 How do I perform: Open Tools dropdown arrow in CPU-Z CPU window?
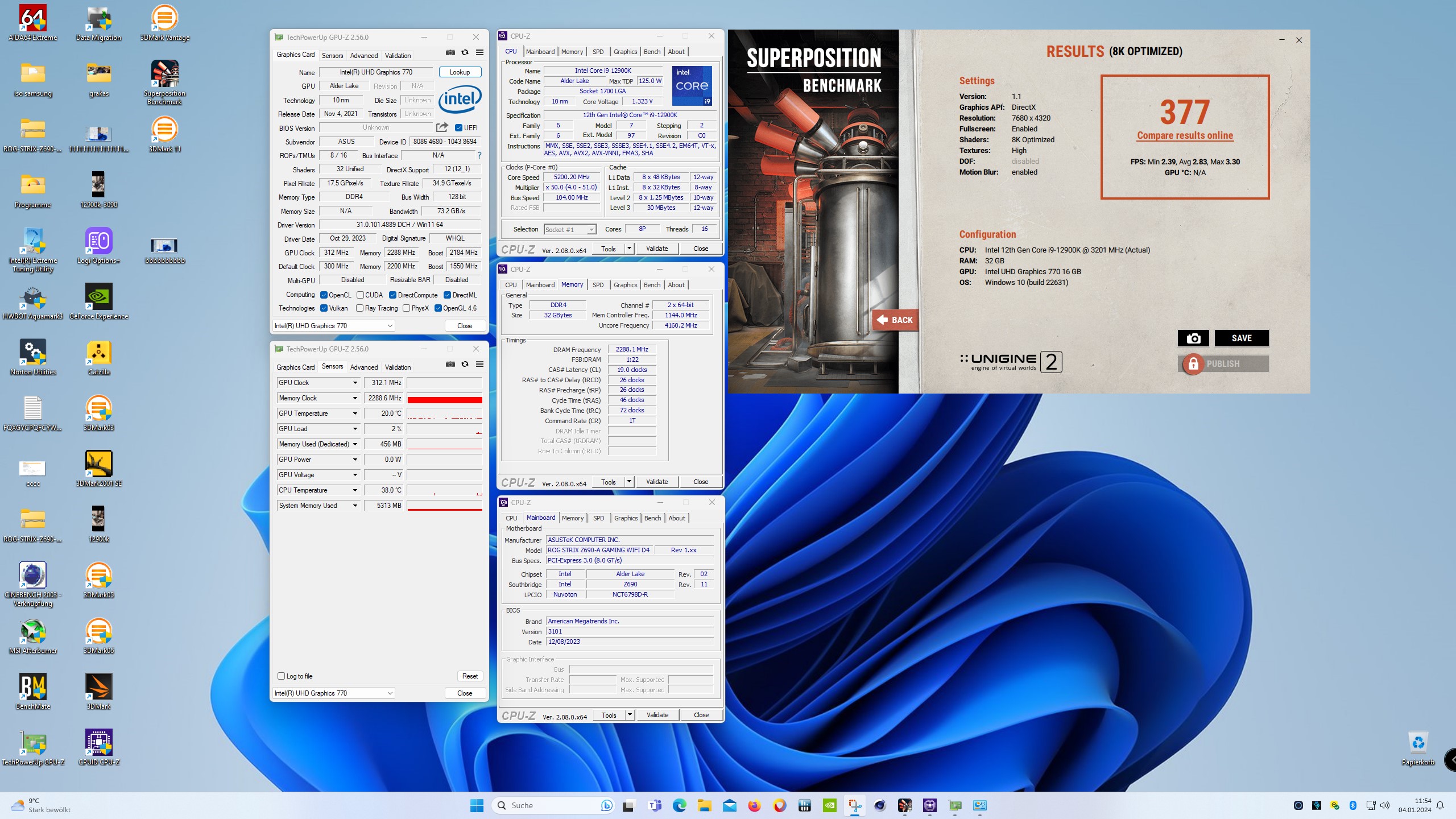pos(629,249)
